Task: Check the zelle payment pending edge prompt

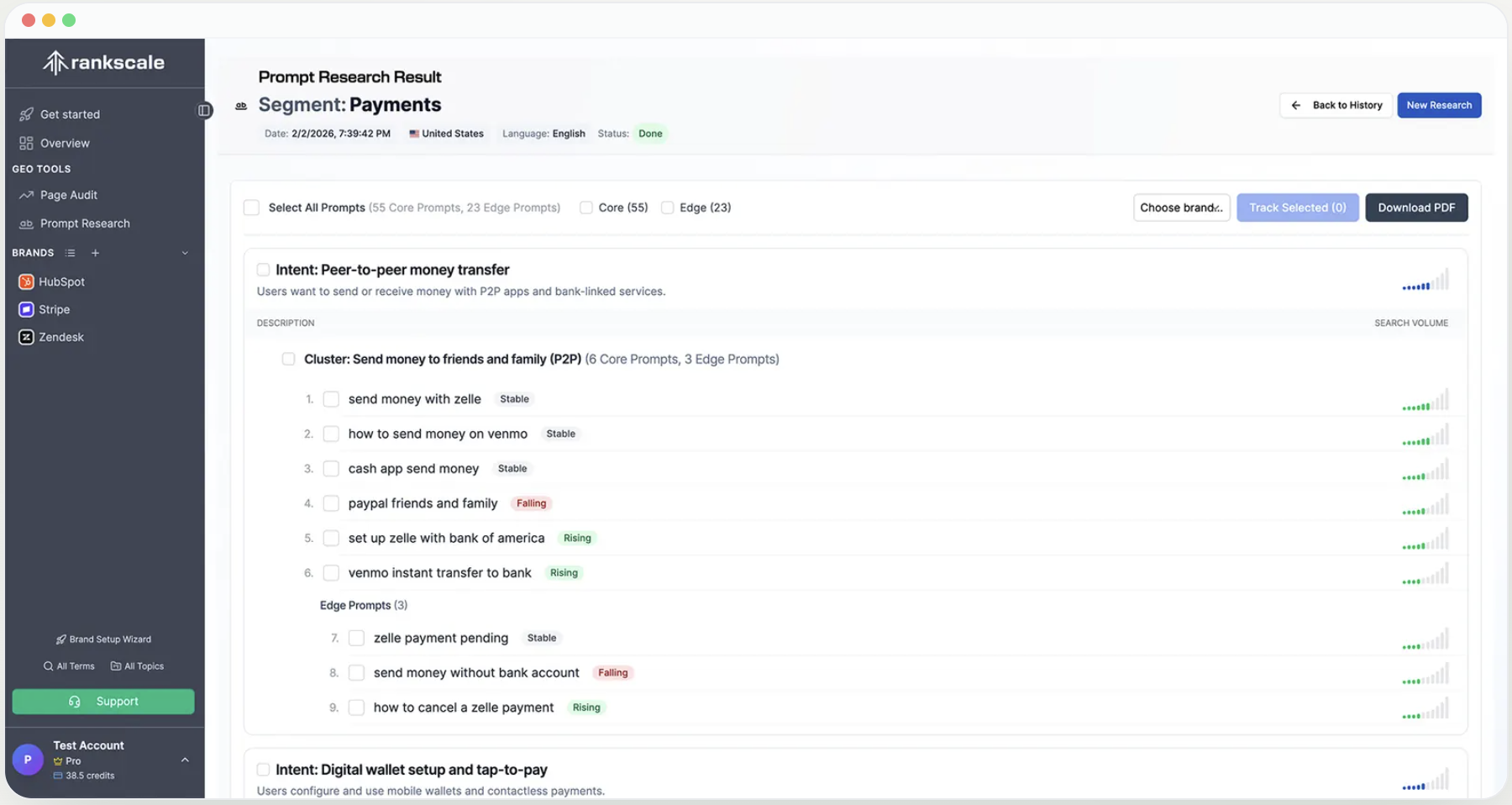Action: (356, 639)
